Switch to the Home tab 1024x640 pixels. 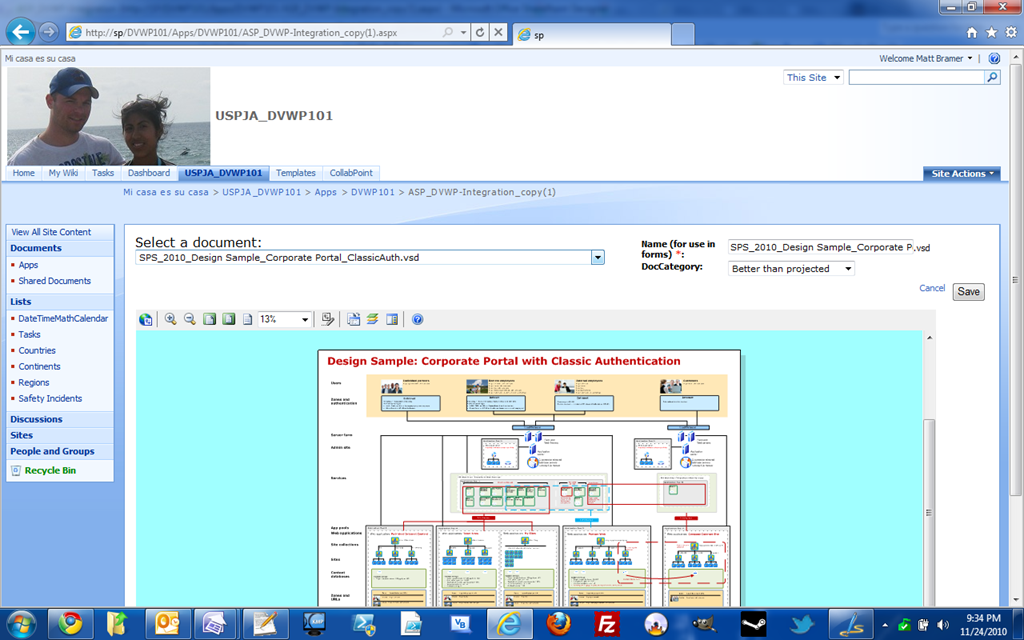pos(24,173)
